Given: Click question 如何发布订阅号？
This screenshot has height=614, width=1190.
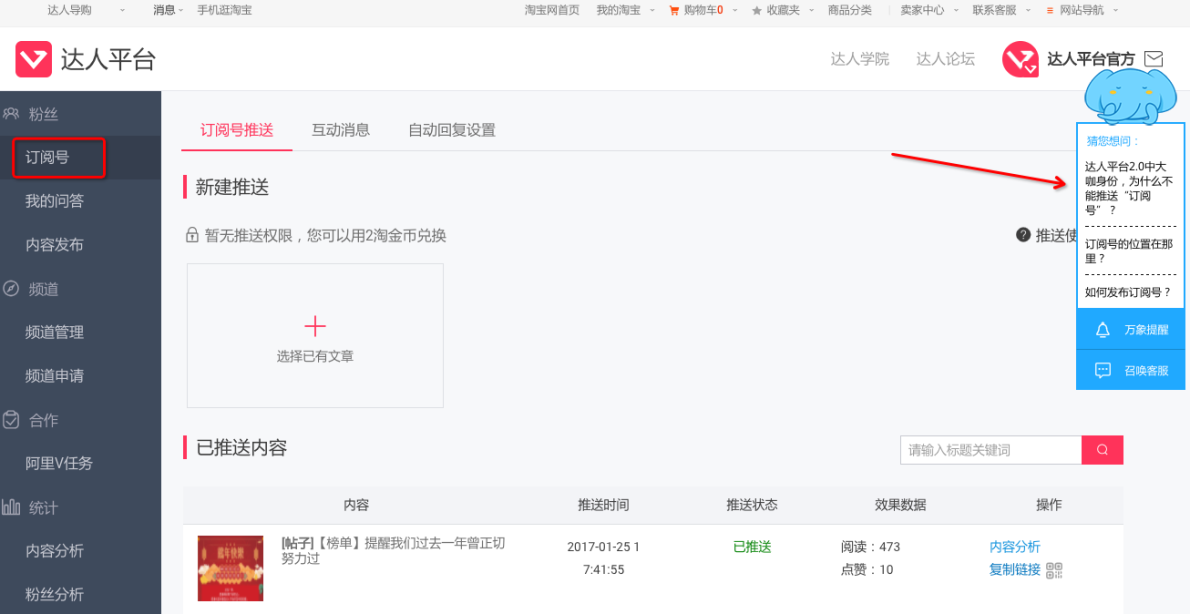Looking at the screenshot, I should coord(1128,291).
